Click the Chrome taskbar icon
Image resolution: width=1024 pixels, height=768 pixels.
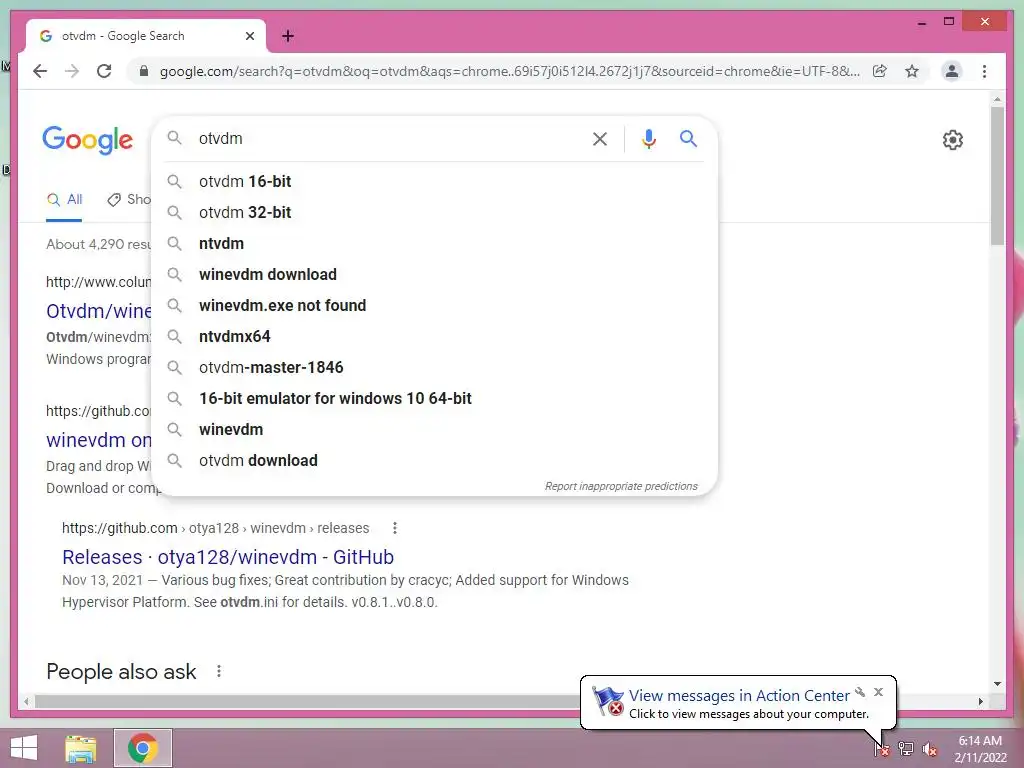click(x=143, y=748)
